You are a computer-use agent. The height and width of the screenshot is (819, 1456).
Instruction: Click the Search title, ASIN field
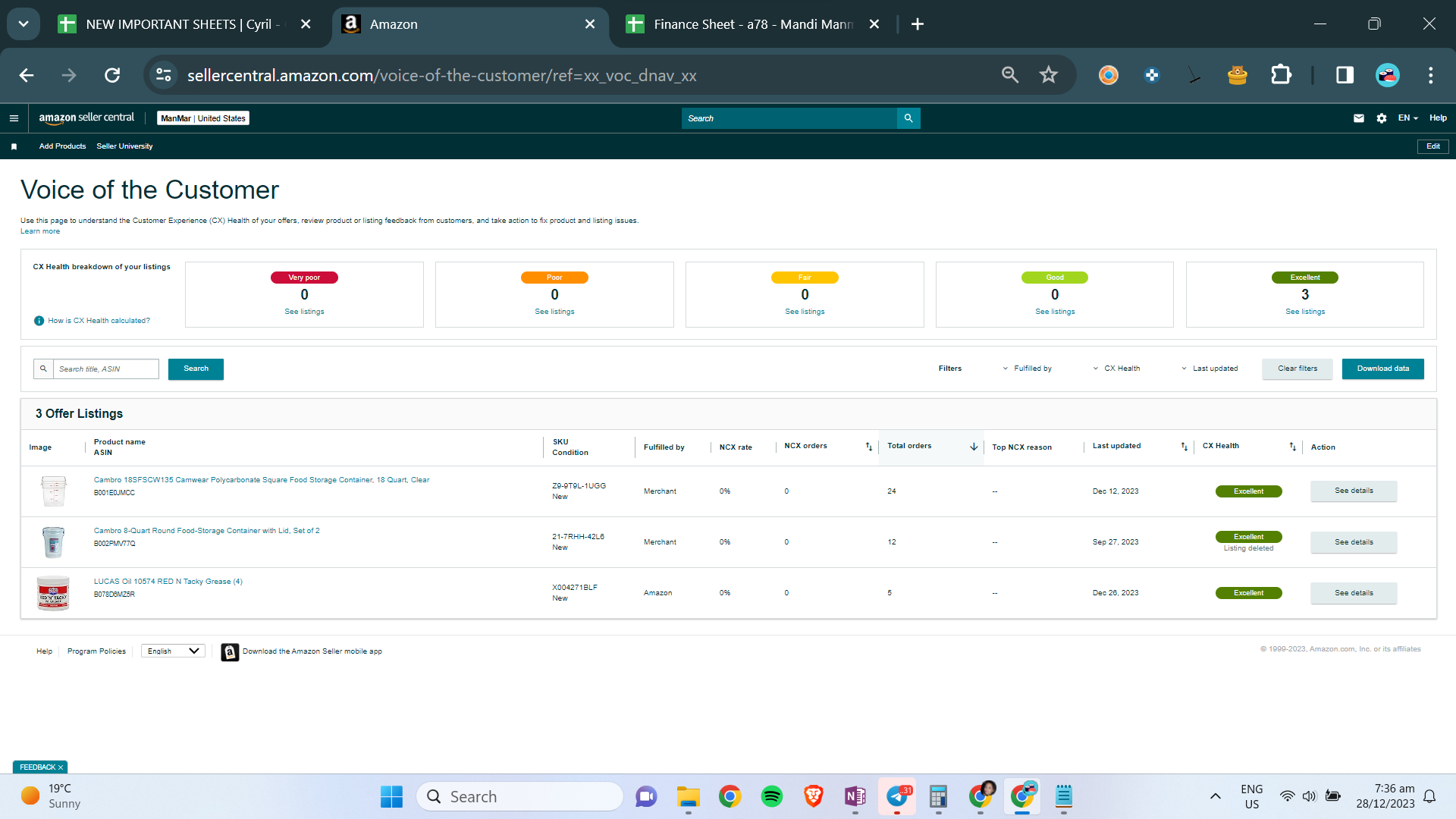(105, 369)
